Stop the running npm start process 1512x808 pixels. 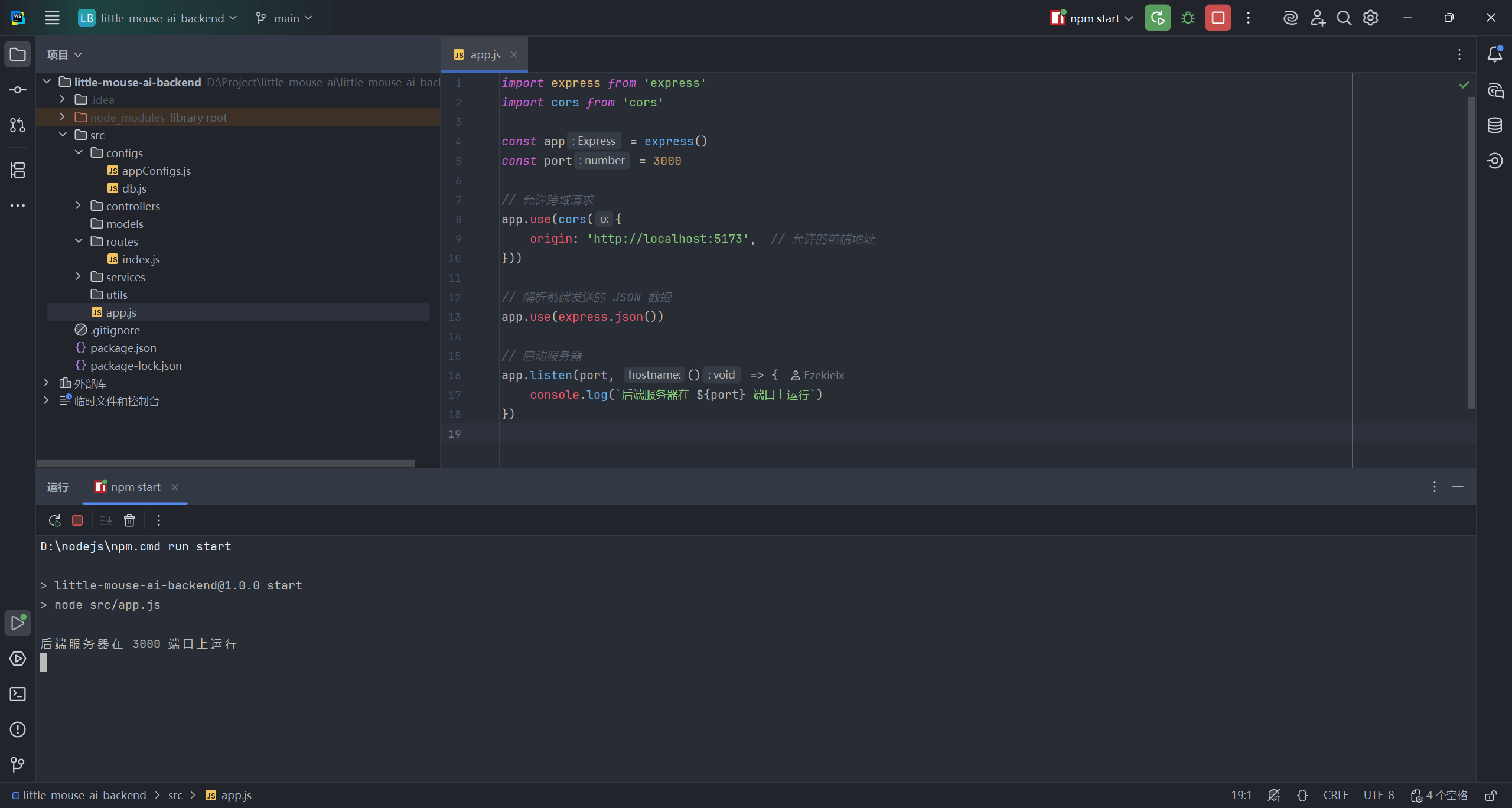(x=1218, y=18)
